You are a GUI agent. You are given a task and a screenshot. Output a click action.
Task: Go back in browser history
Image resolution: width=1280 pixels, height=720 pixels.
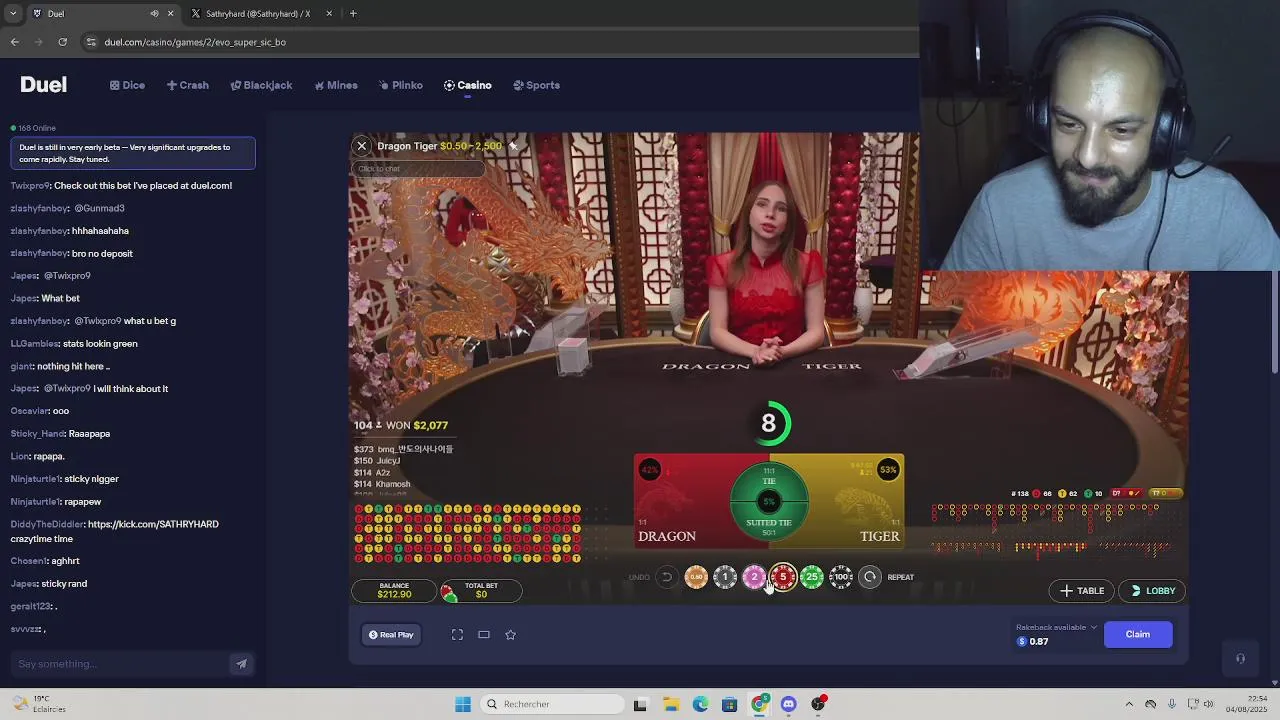point(14,42)
